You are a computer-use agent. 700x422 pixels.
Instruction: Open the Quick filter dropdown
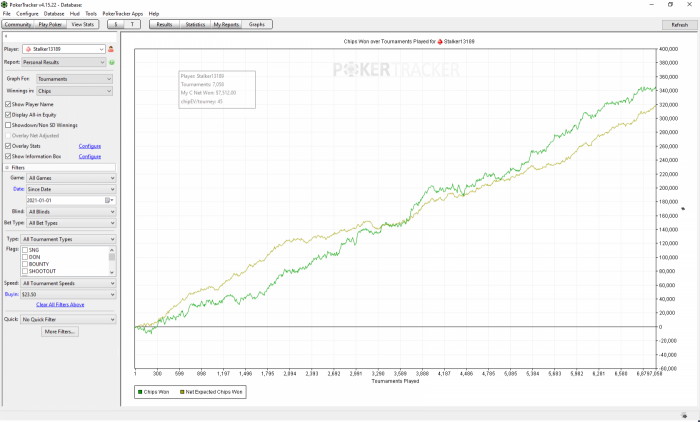pyautogui.click(x=68, y=319)
